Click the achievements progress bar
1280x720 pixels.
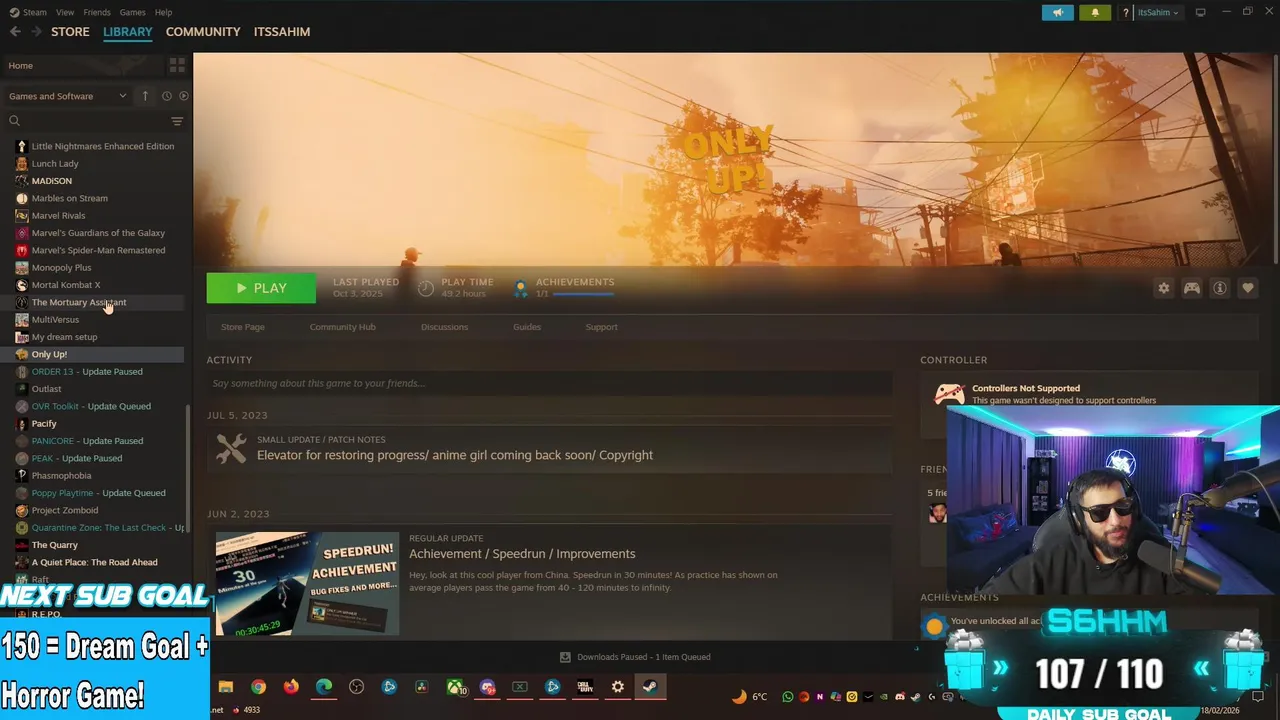[x=583, y=294]
